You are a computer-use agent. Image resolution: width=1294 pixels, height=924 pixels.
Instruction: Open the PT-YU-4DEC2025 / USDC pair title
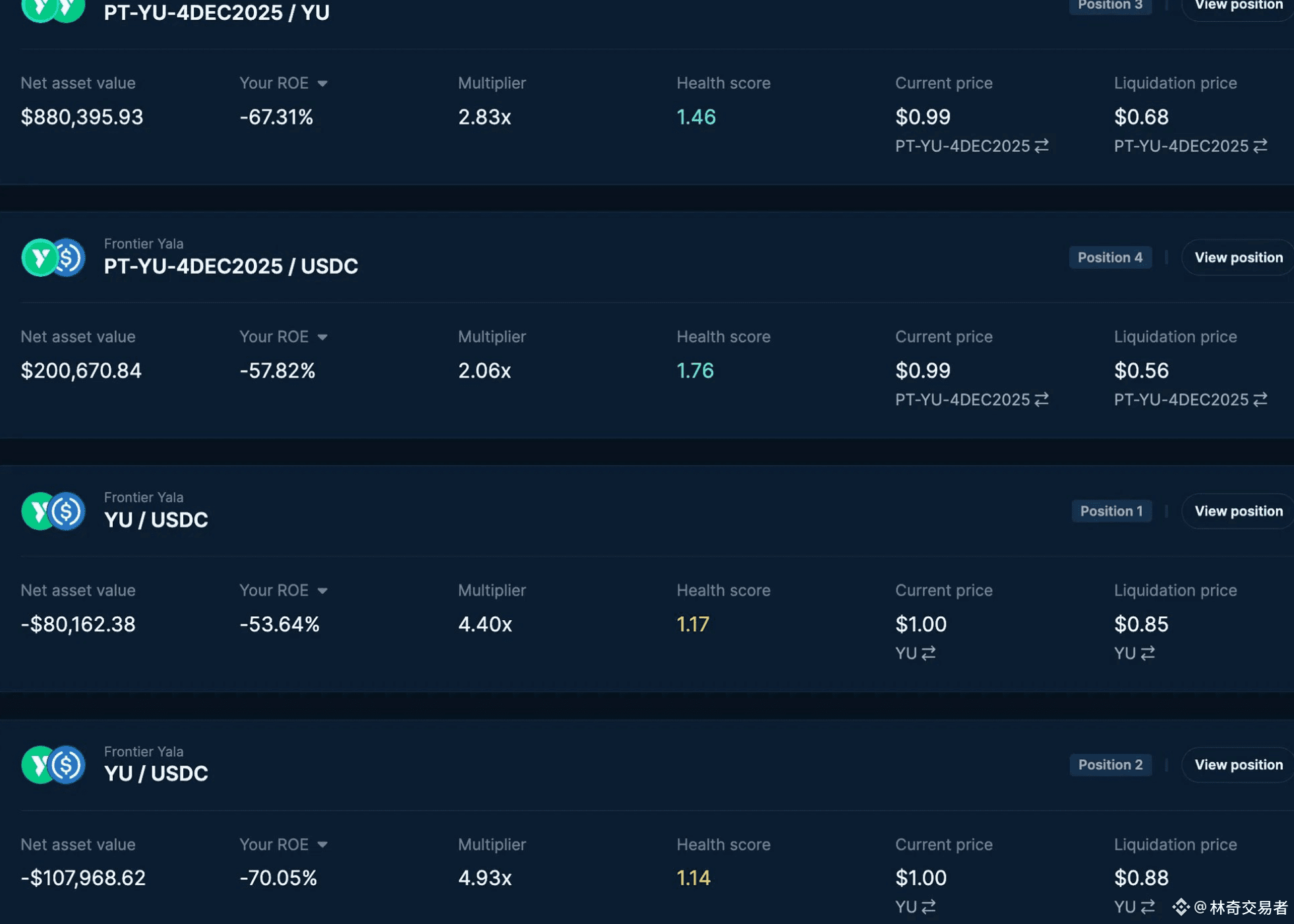[x=231, y=266]
